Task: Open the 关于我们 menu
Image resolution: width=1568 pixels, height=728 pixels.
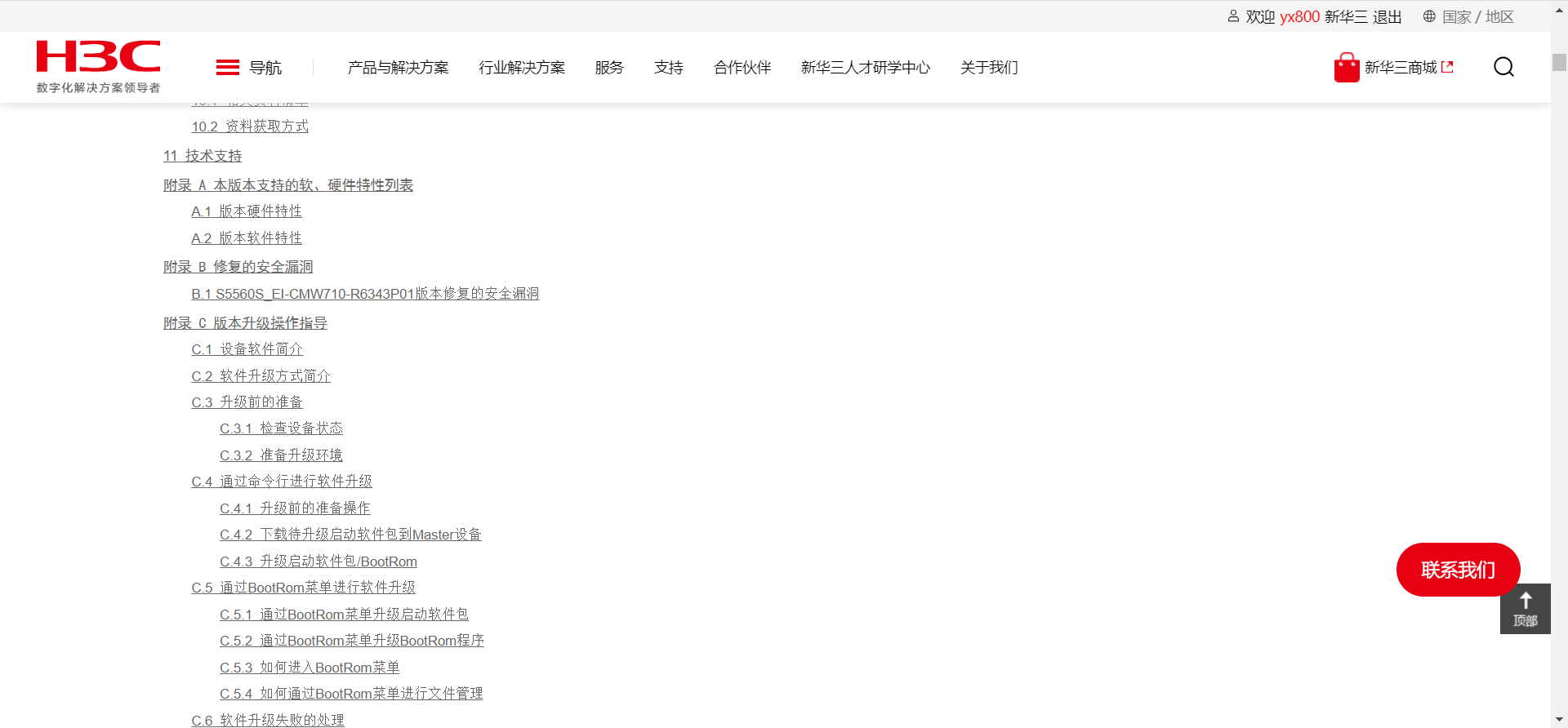Action: 989,68
